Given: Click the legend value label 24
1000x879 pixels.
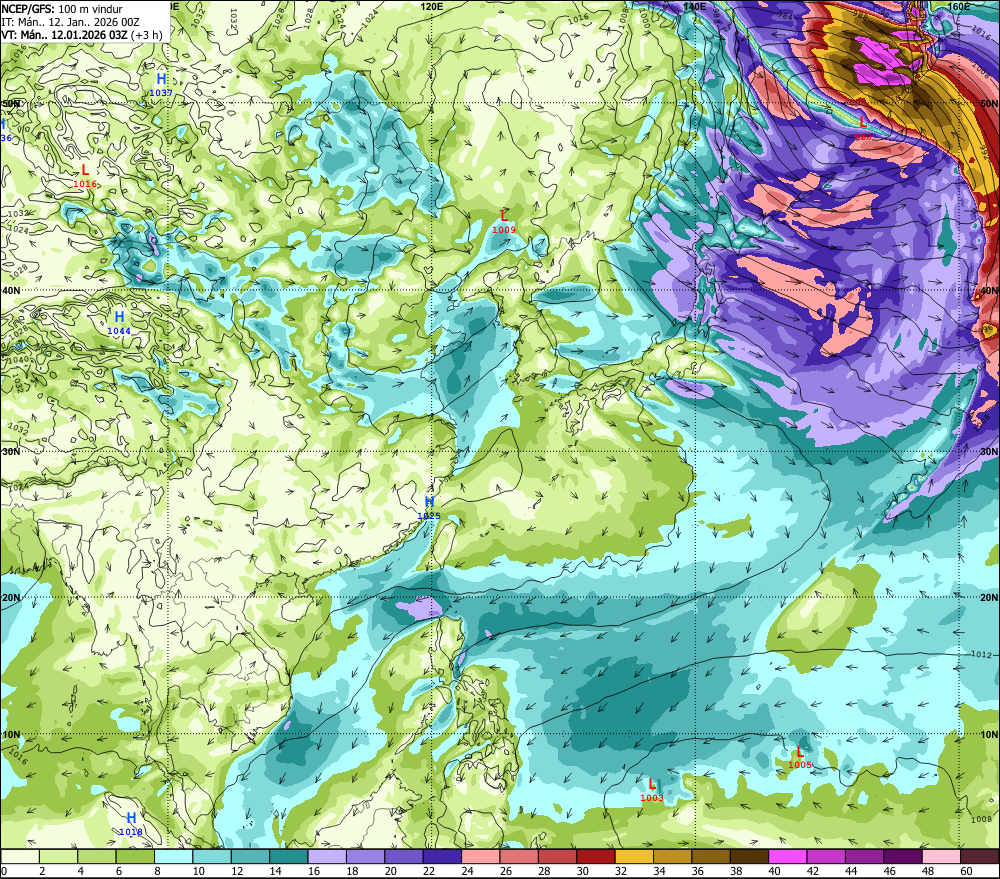Looking at the screenshot, I should [x=467, y=871].
